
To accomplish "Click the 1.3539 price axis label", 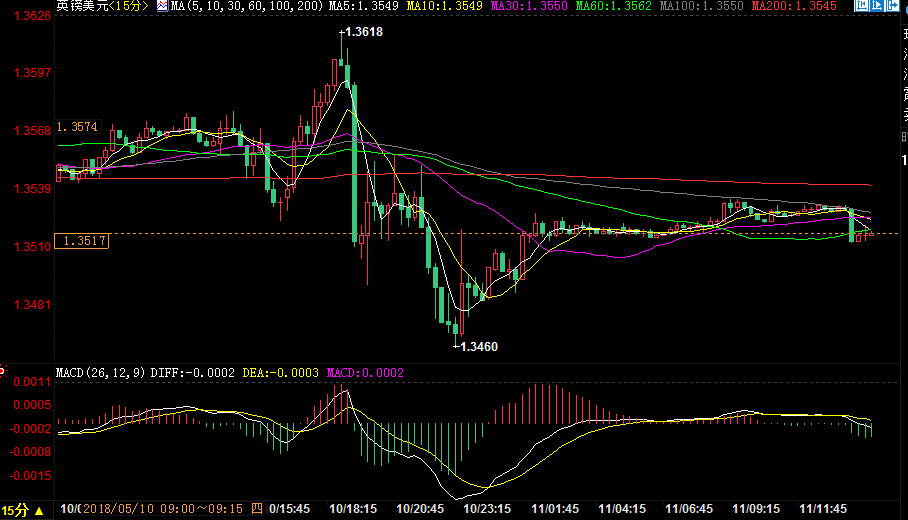I will pyautogui.click(x=32, y=189).
